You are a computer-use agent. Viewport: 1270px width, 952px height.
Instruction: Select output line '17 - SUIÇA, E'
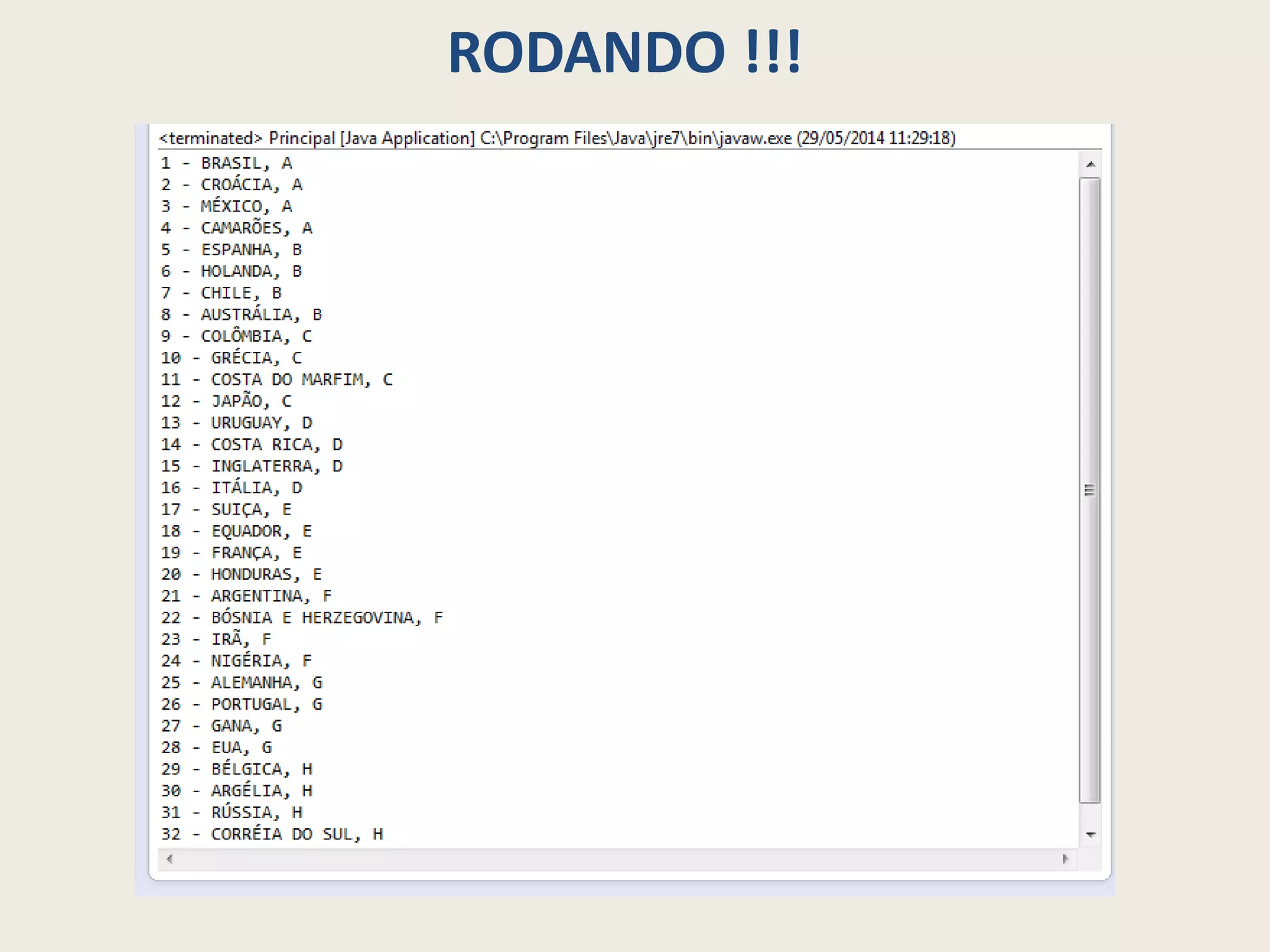tap(226, 509)
